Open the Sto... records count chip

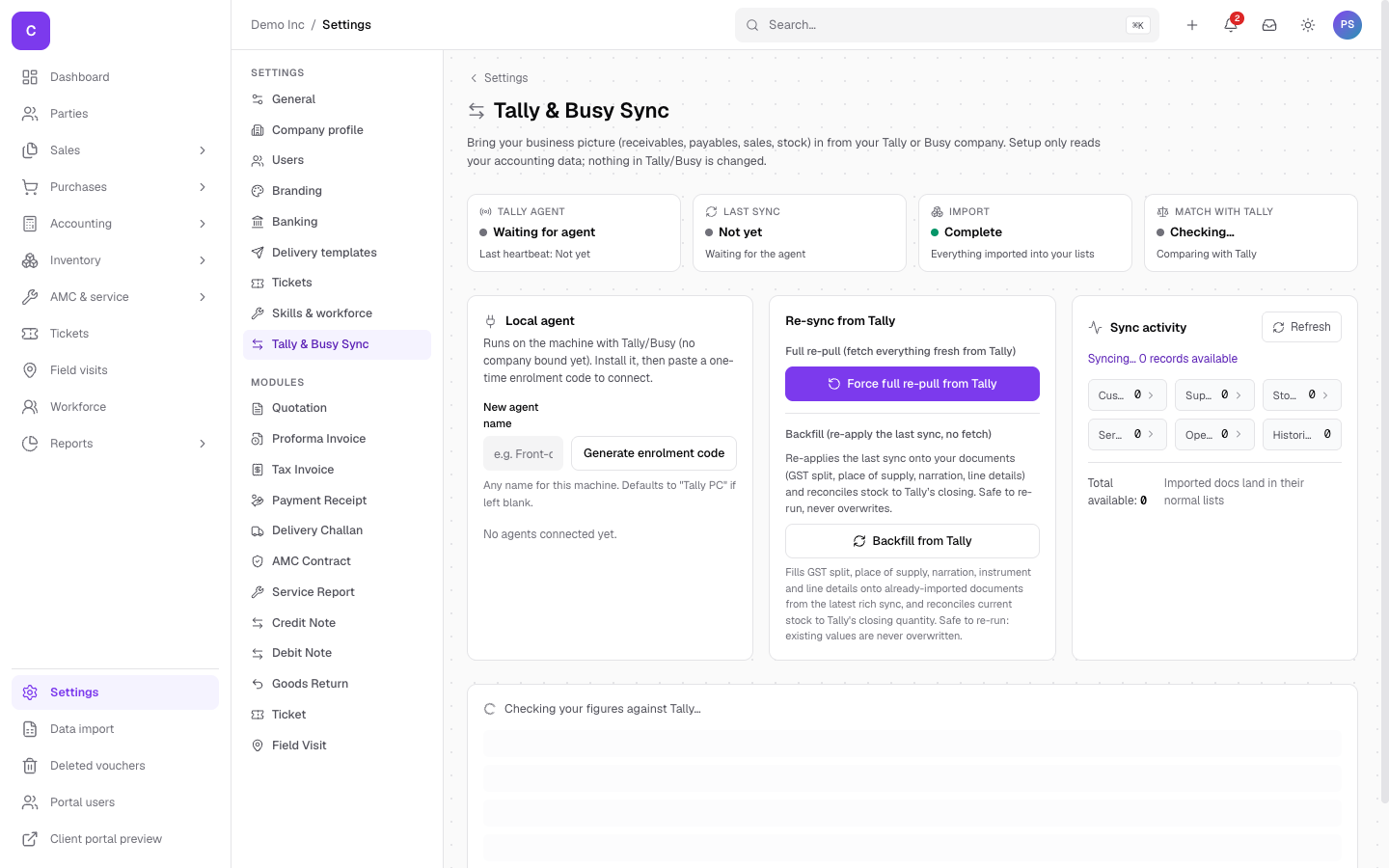1302,395
